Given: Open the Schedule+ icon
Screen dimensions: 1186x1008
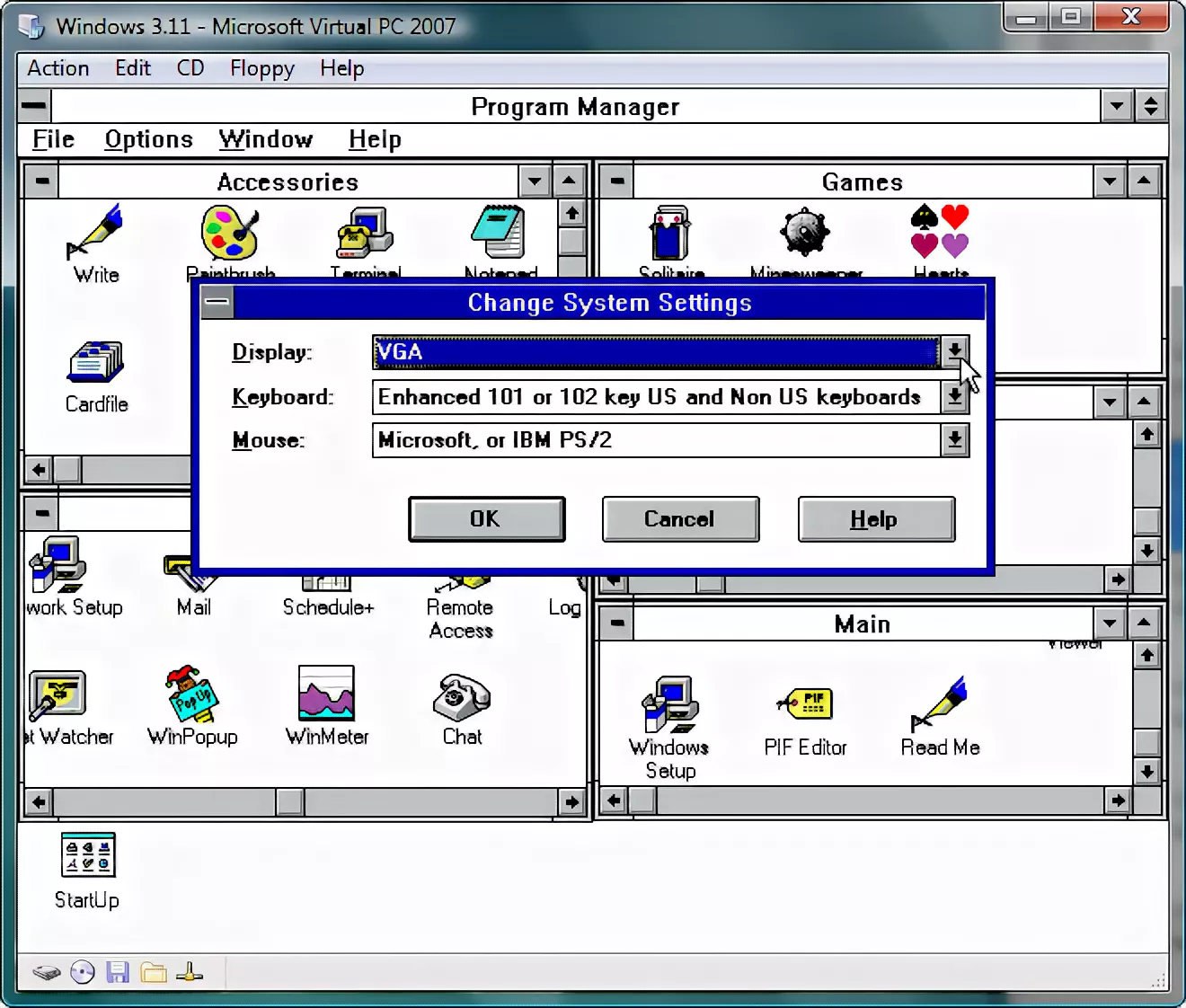Looking at the screenshot, I should point(327,582).
